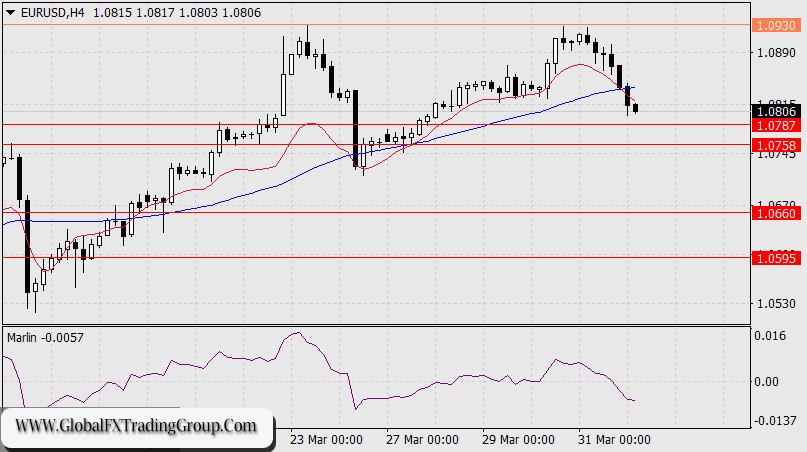Click the -0.0137 oscillator scale value
Viewport: 807px width, 452px height.
(x=775, y=421)
